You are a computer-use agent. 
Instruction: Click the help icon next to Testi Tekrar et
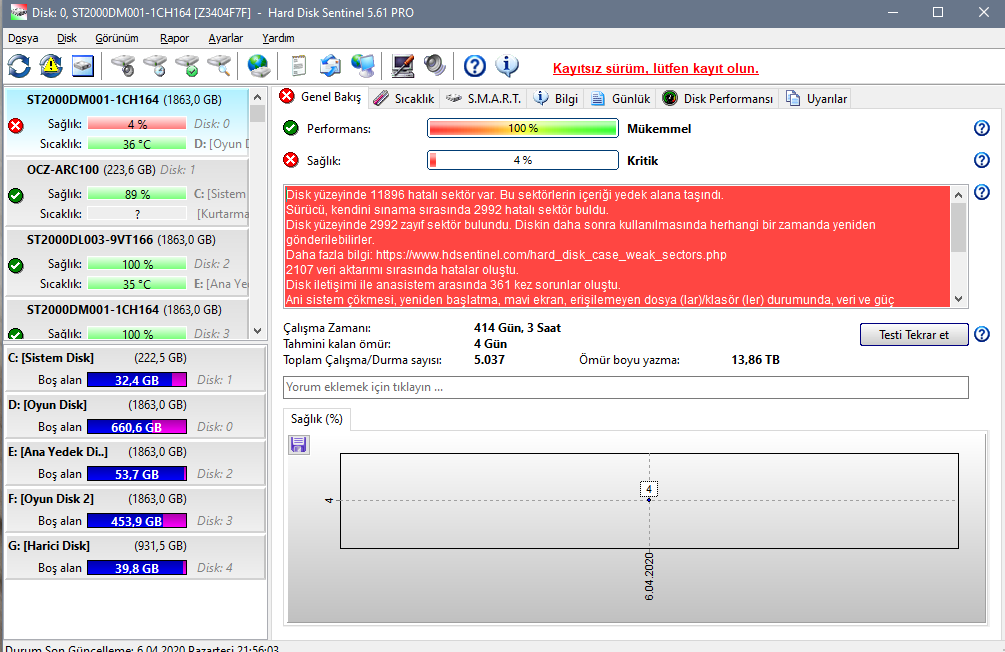point(981,334)
